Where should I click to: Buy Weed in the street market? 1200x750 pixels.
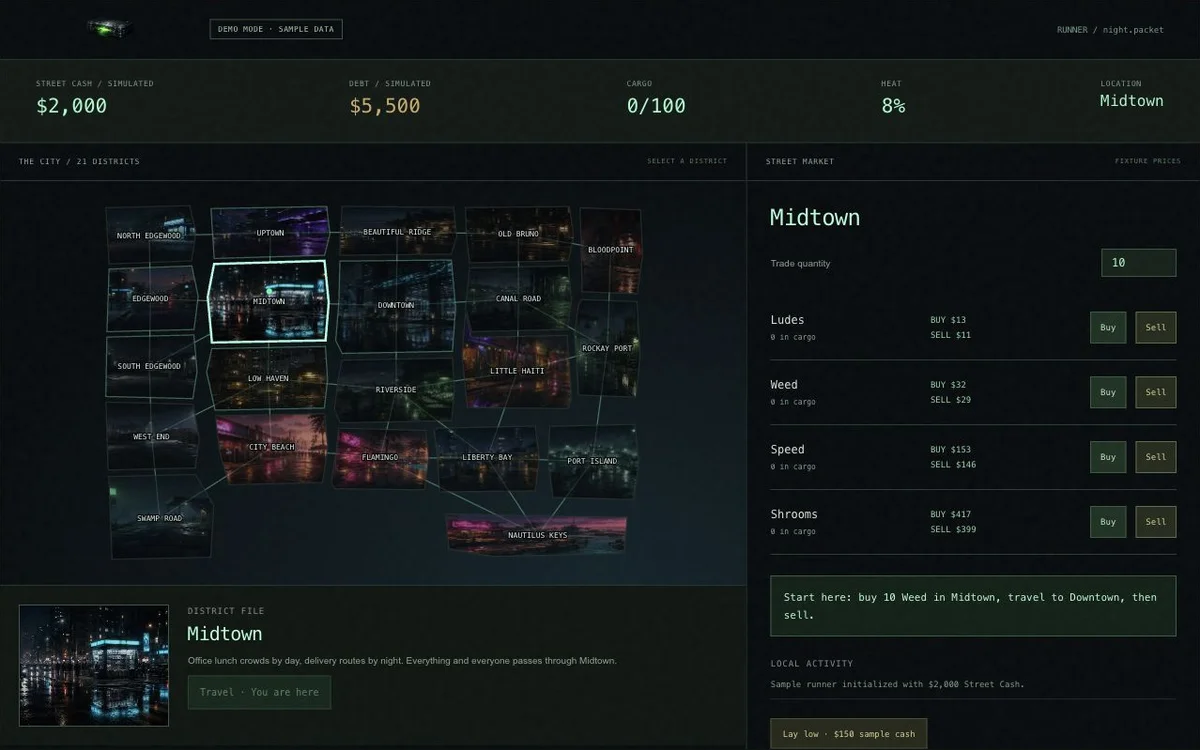point(1108,392)
